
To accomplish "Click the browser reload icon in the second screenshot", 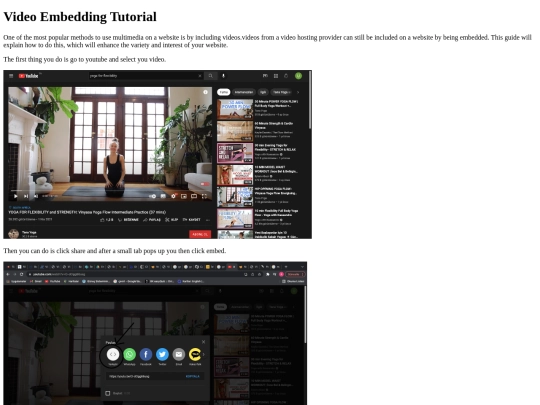I will click(x=21, y=274).
